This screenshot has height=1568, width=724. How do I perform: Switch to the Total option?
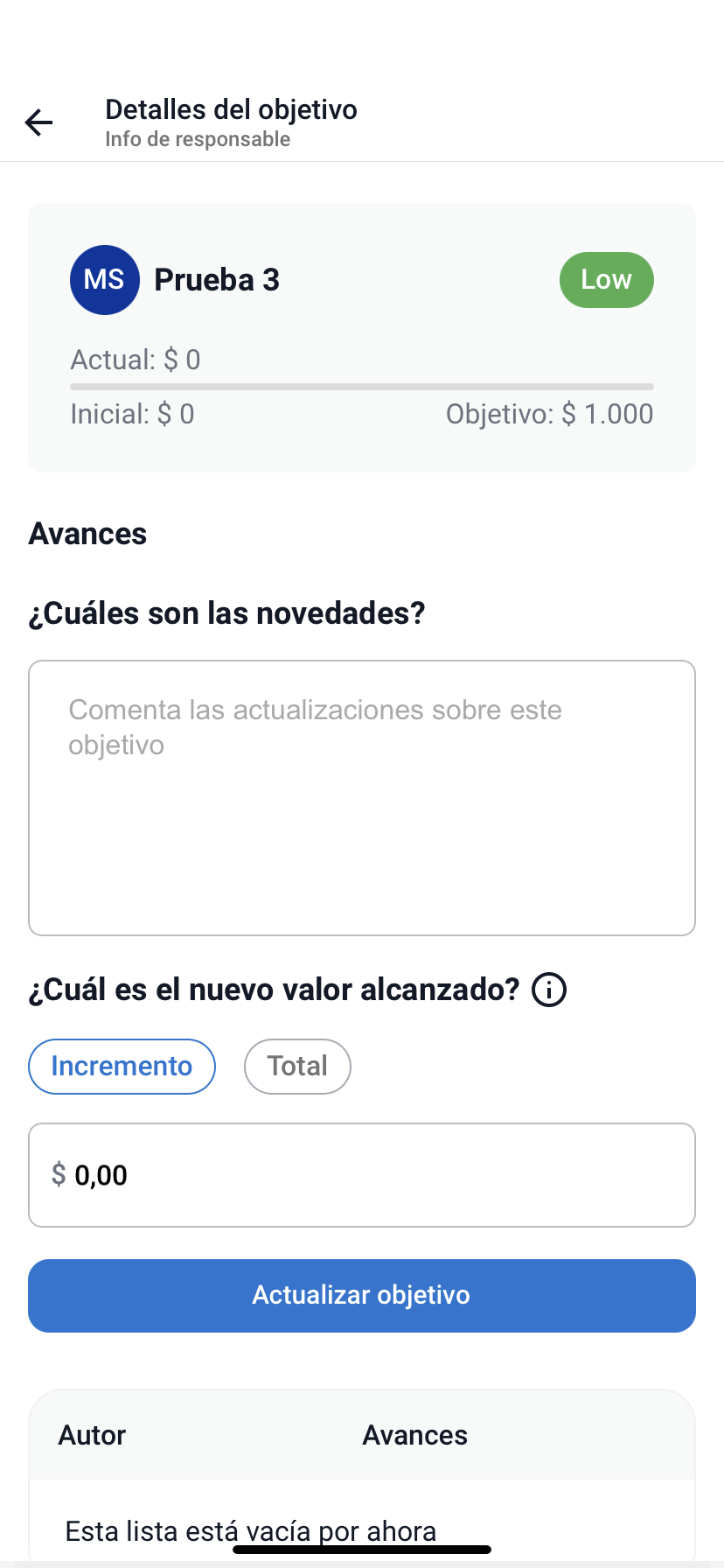pos(297,1067)
